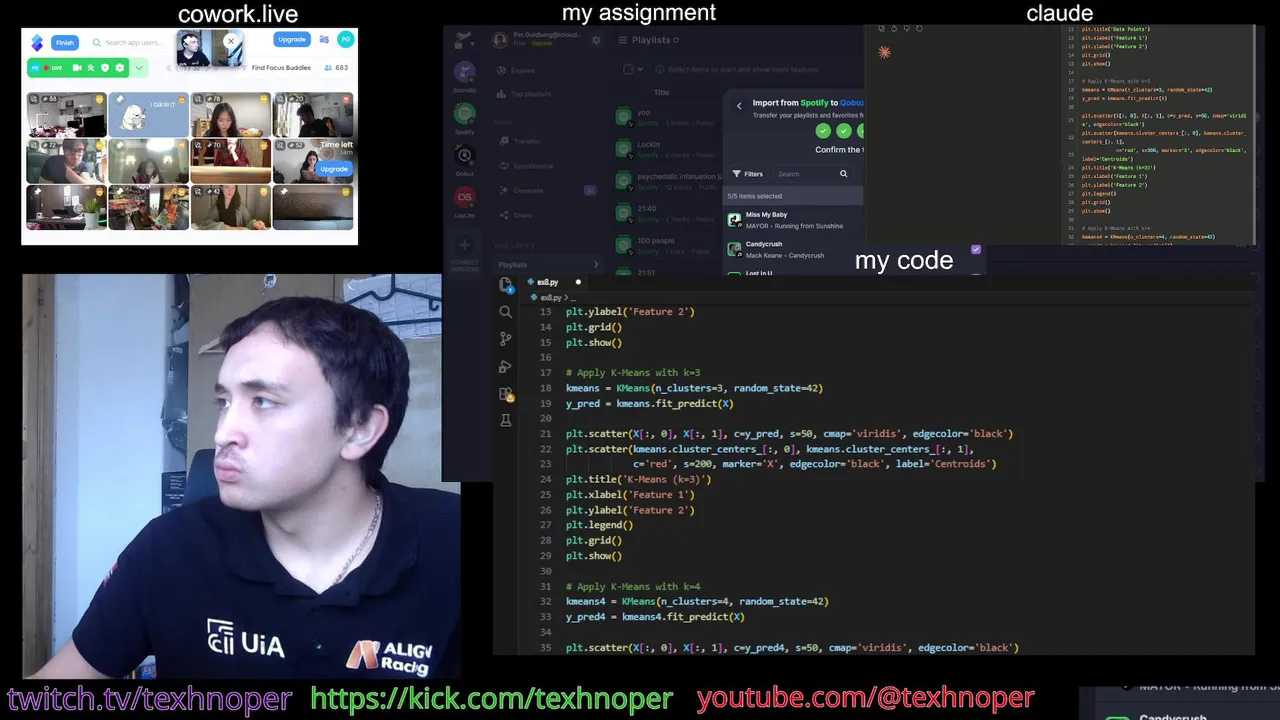Open the VS Code Search panel icon
The width and height of the screenshot is (1280, 720).
tap(506, 312)
